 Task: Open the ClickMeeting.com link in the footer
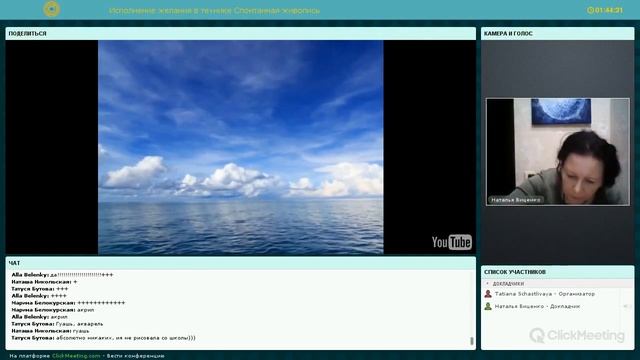(x=76, y=356)
